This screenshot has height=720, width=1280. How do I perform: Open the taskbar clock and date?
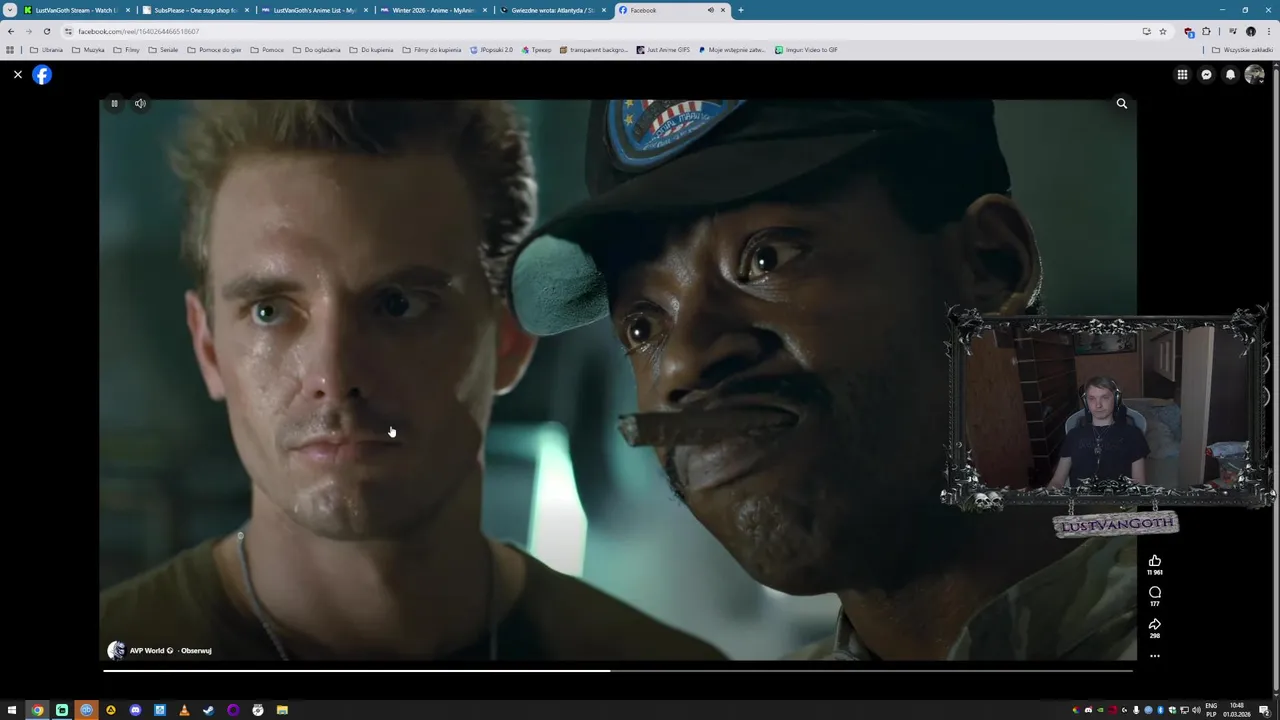pos(1237,710)
